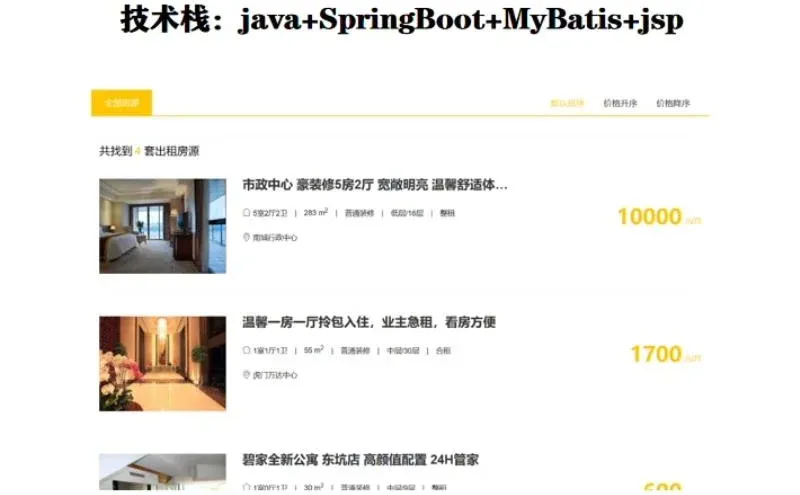Click the location pin icon in 市政中心 listing

tap(246, 237)
